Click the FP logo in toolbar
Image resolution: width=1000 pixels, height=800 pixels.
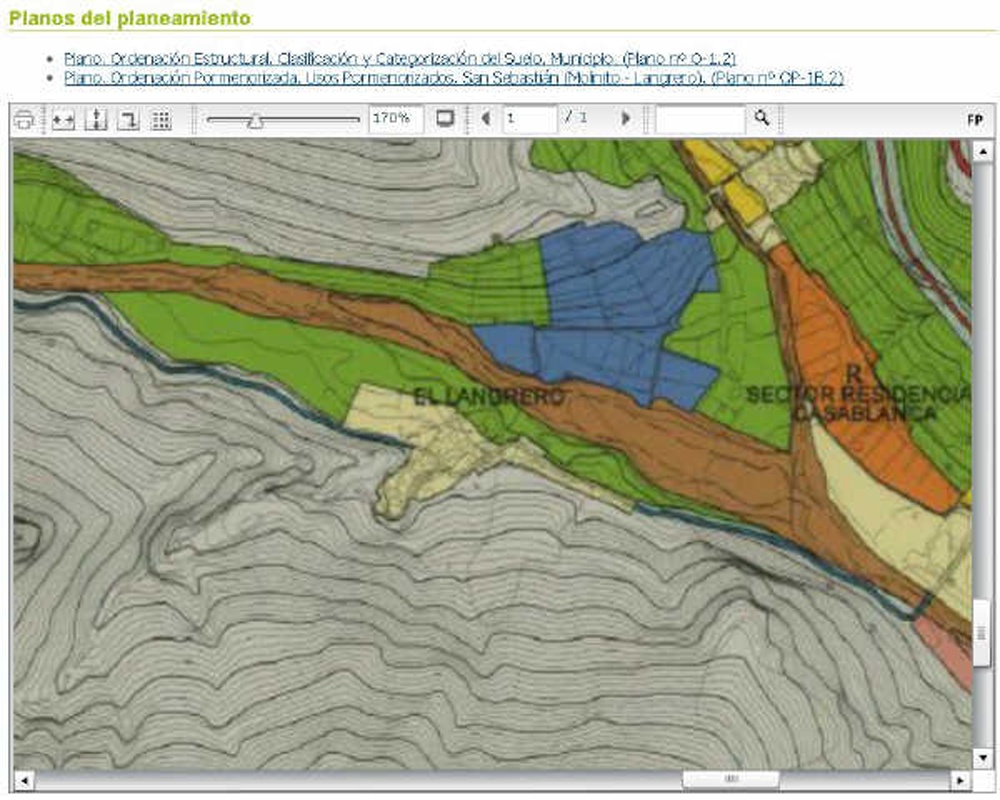pos(974,119)
